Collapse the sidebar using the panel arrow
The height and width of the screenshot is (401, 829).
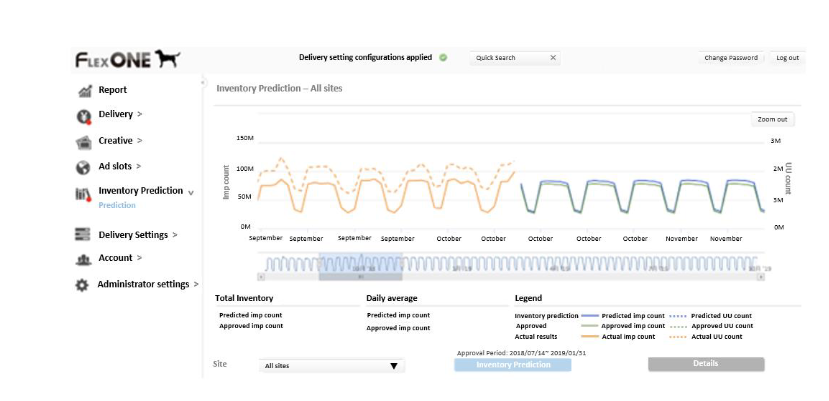click(203, 84)
